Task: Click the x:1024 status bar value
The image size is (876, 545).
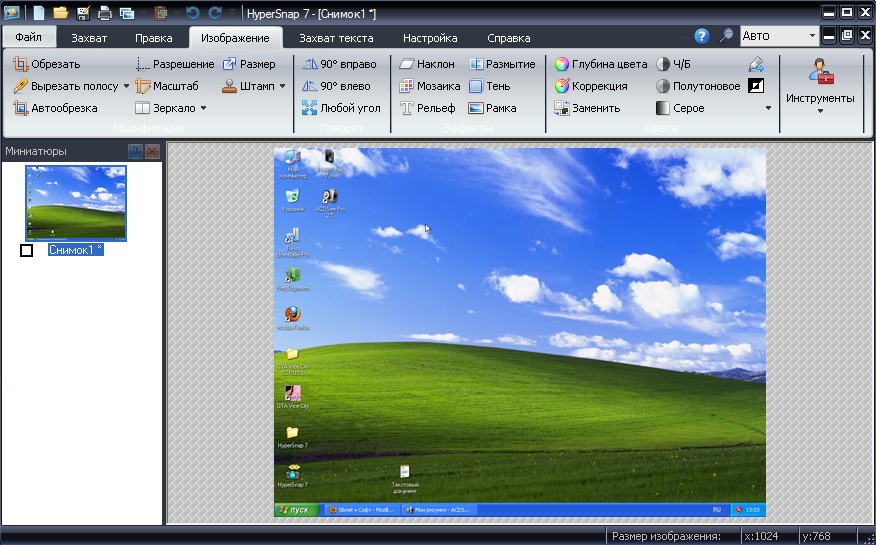Action: point(761,536)
